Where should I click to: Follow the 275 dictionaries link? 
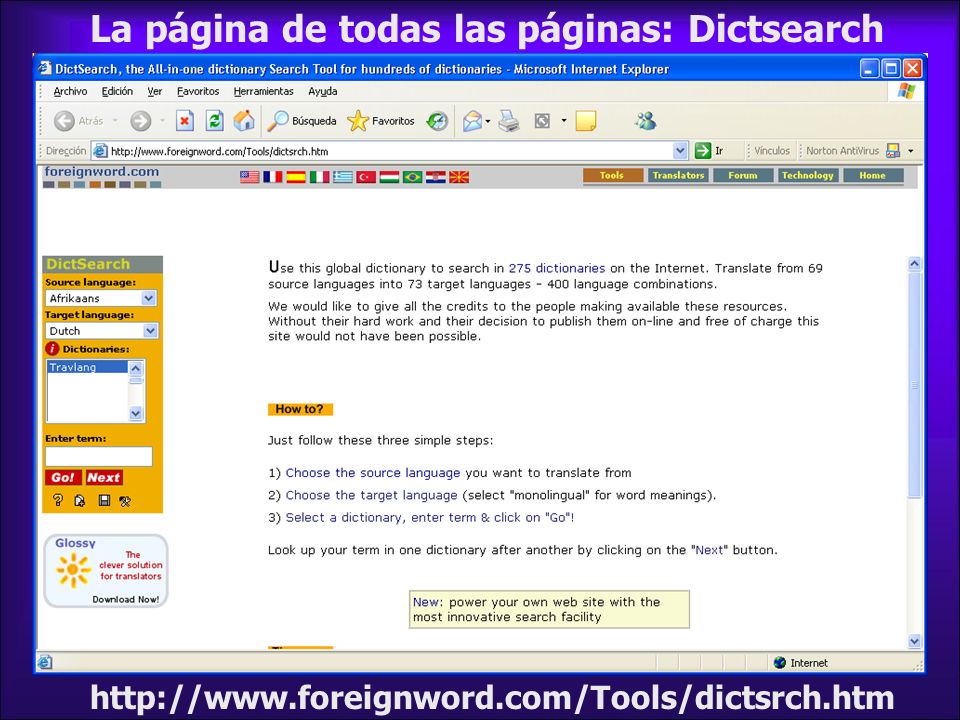coord(557,268)
